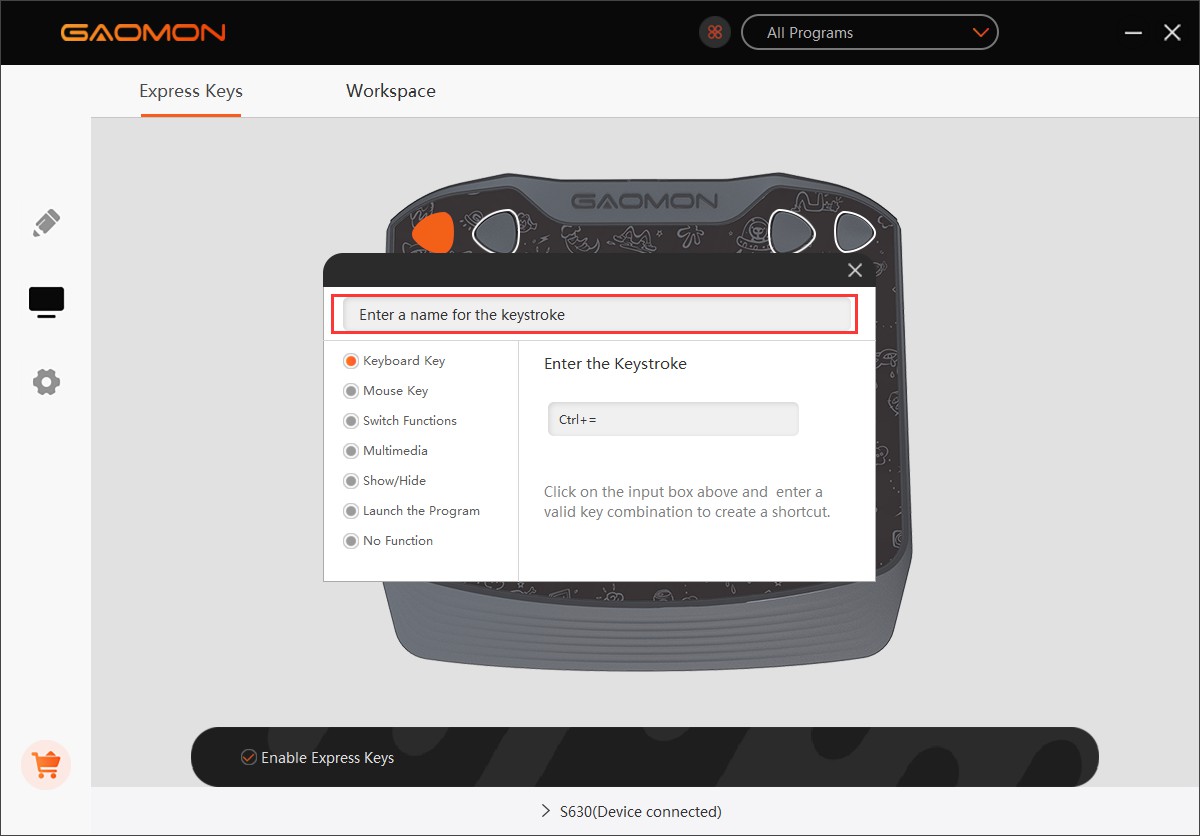1200x836 pixels.
Task: Switch to the Workspace tab
Action: (x=390, y=91)
